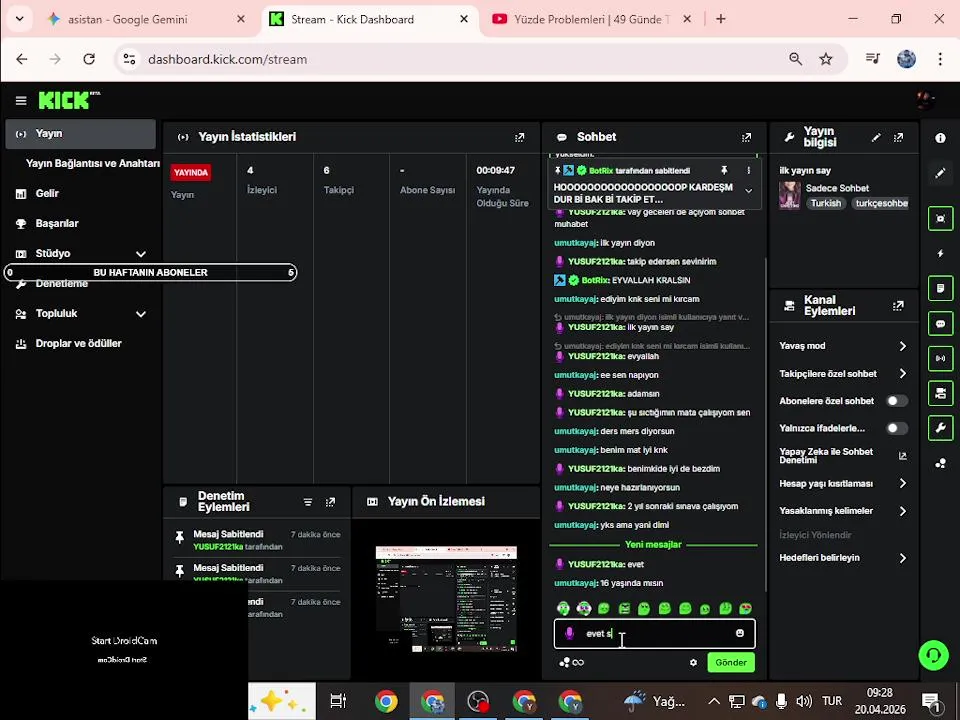Open the hamburger menu next to the Kick logo
Screen dimensions: 960x720
point(21,100)
